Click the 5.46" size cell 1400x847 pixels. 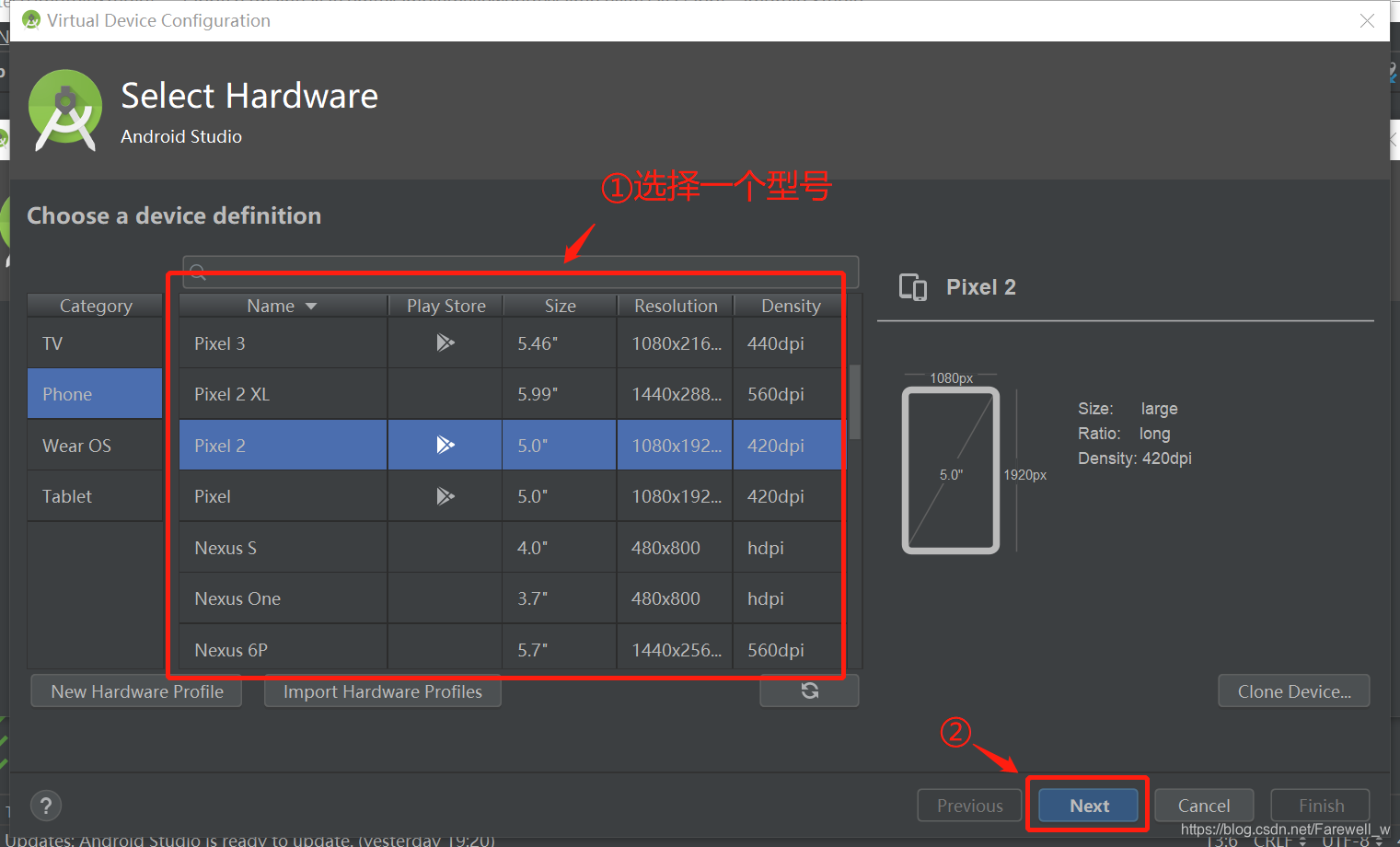coord(560,343)
